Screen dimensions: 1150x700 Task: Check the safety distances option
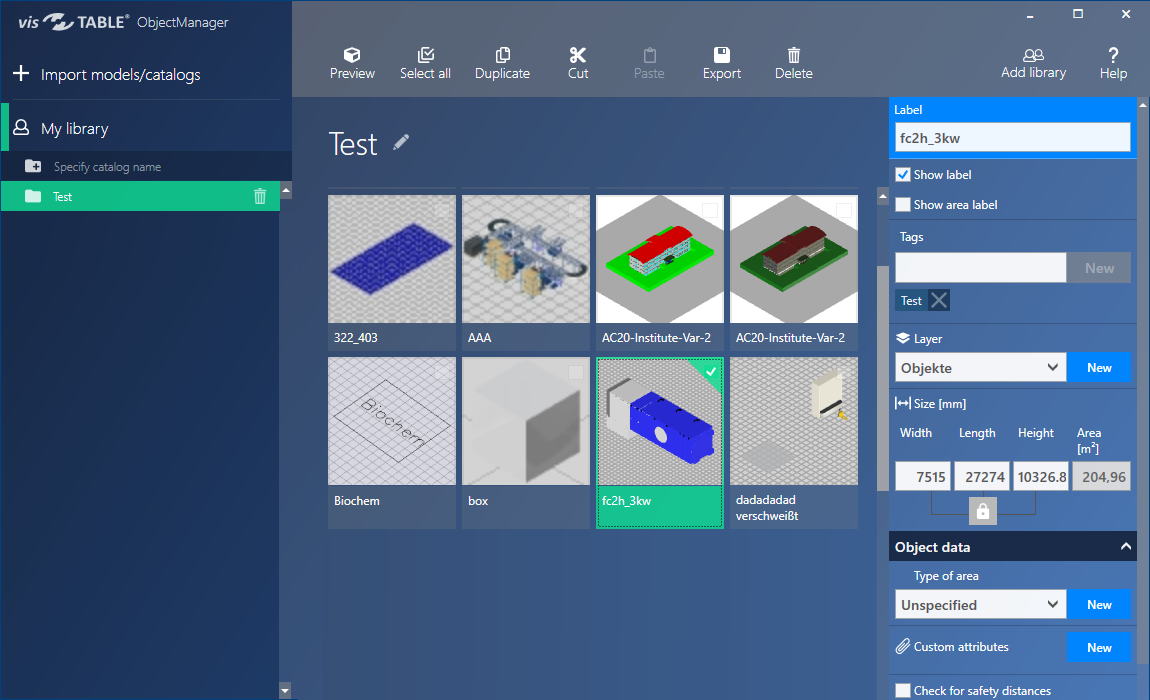click(903, 690)
